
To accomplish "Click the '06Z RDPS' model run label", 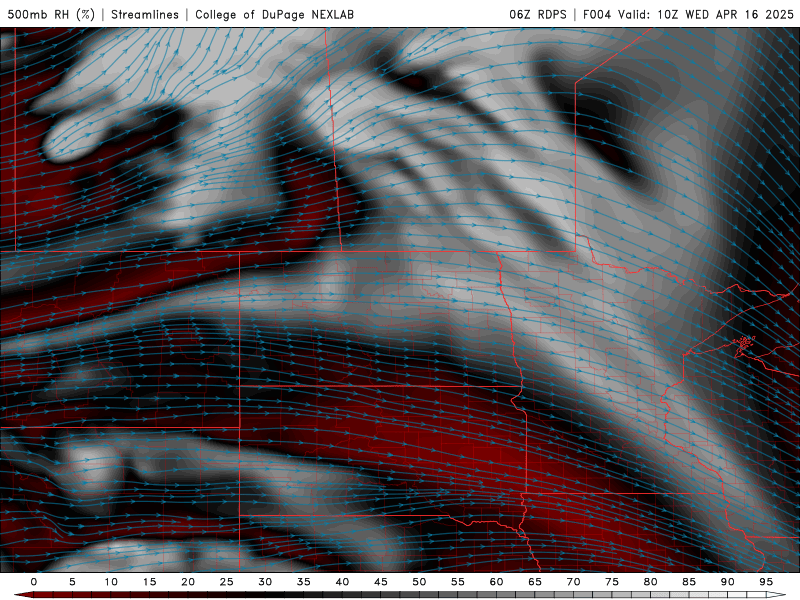I will pos(538,14).
